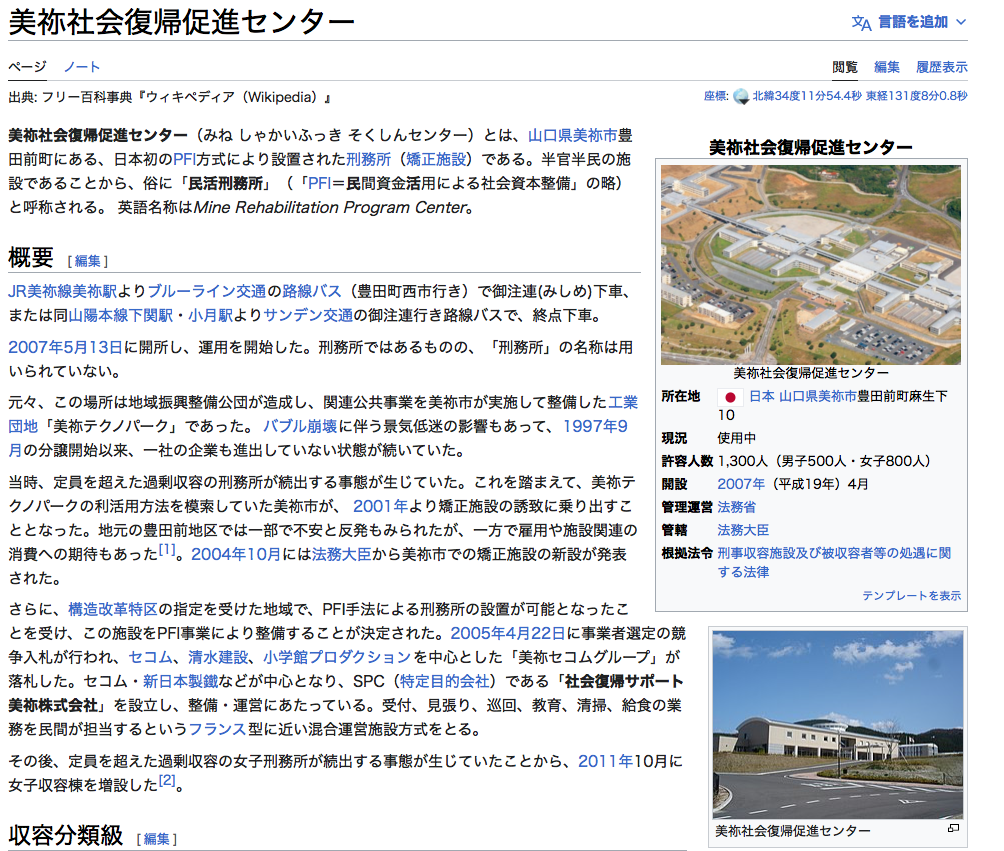Click the Japan flag icon in infobox
Viewport: 1004px width, 851px height.
pos(730,397)
